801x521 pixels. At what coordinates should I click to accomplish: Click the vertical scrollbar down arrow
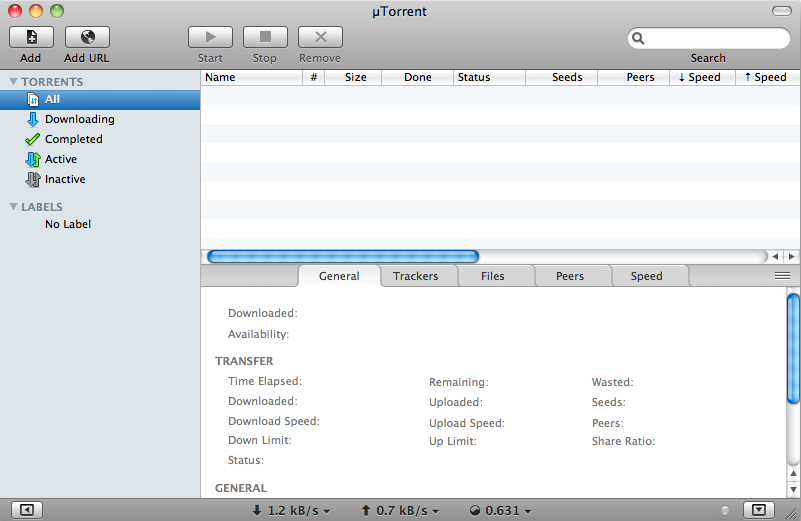click(x=793, y=489)
